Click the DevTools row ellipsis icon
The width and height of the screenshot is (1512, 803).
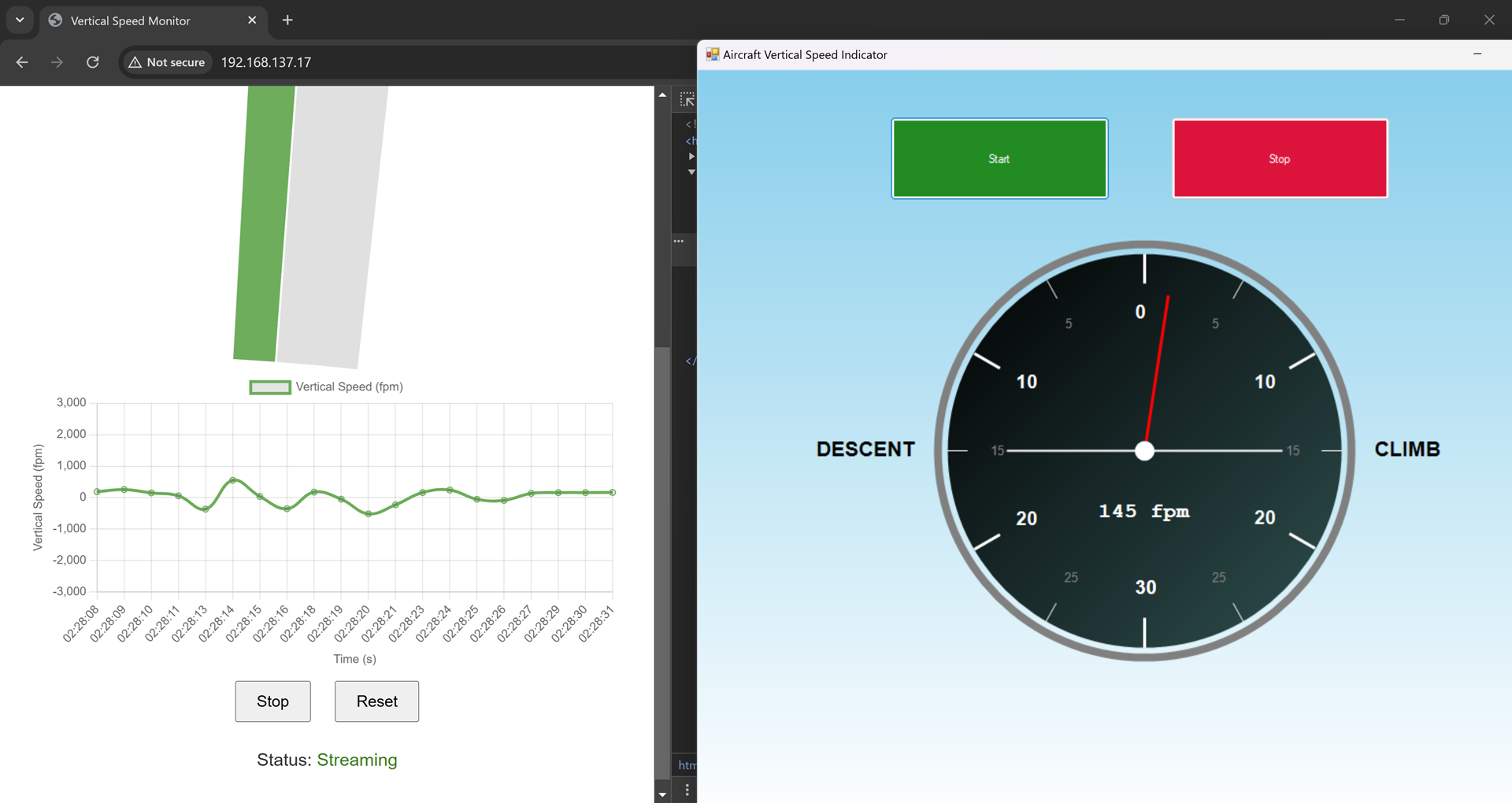679,241
